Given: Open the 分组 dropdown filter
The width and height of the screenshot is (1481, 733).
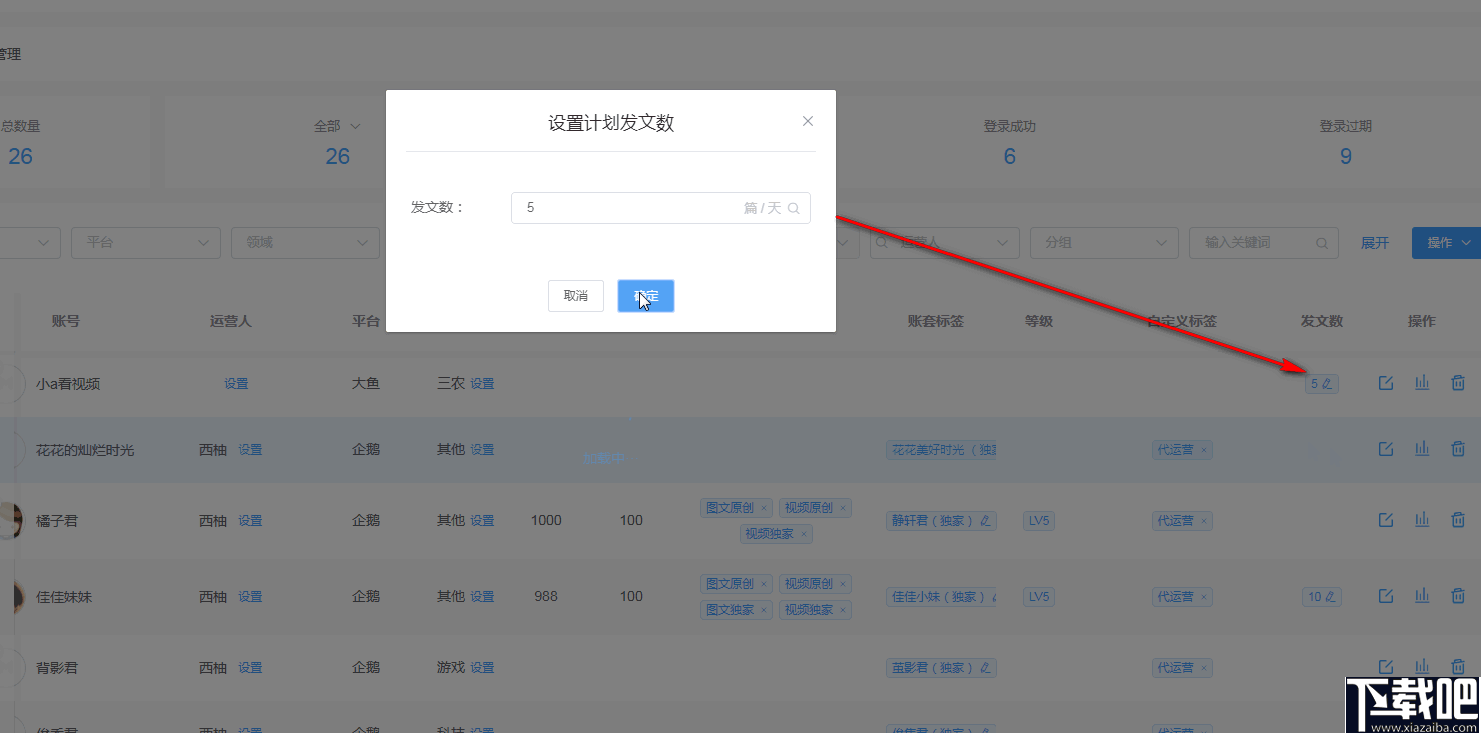Looking at the screenshot, I should pyautogui.click(x=1103, y=242).
